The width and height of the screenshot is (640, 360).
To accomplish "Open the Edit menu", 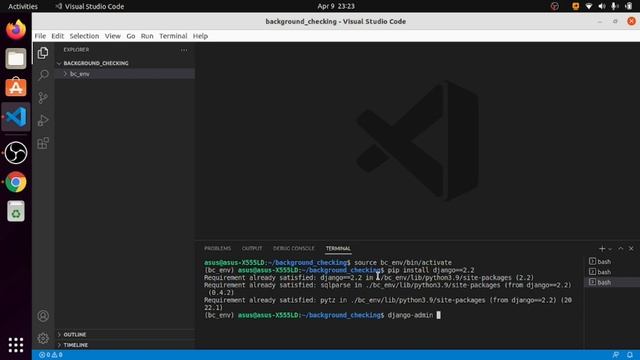I will tap(58, 36).
